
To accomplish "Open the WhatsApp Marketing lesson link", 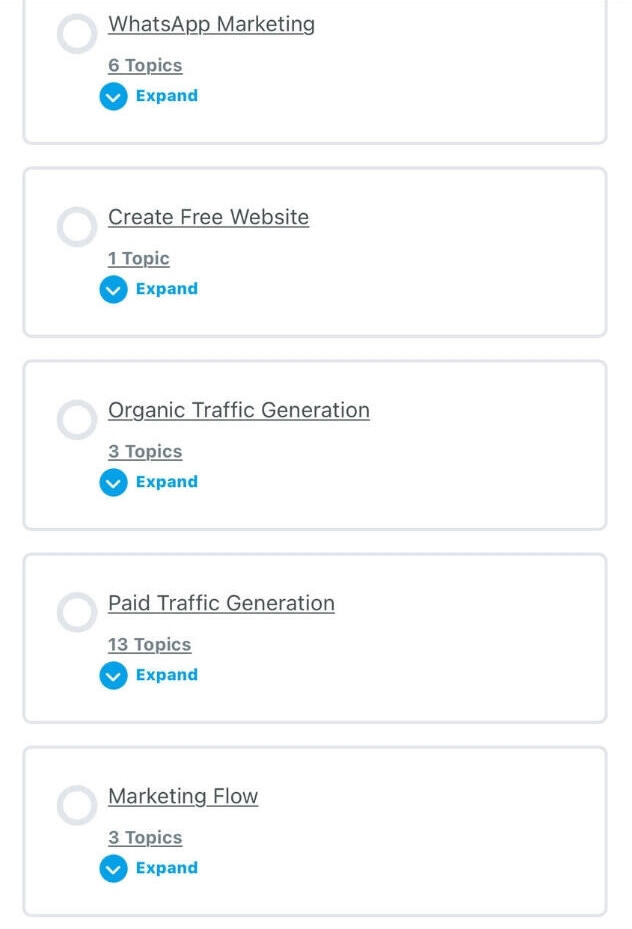I will pyautogui.click(x=211, y=24).
